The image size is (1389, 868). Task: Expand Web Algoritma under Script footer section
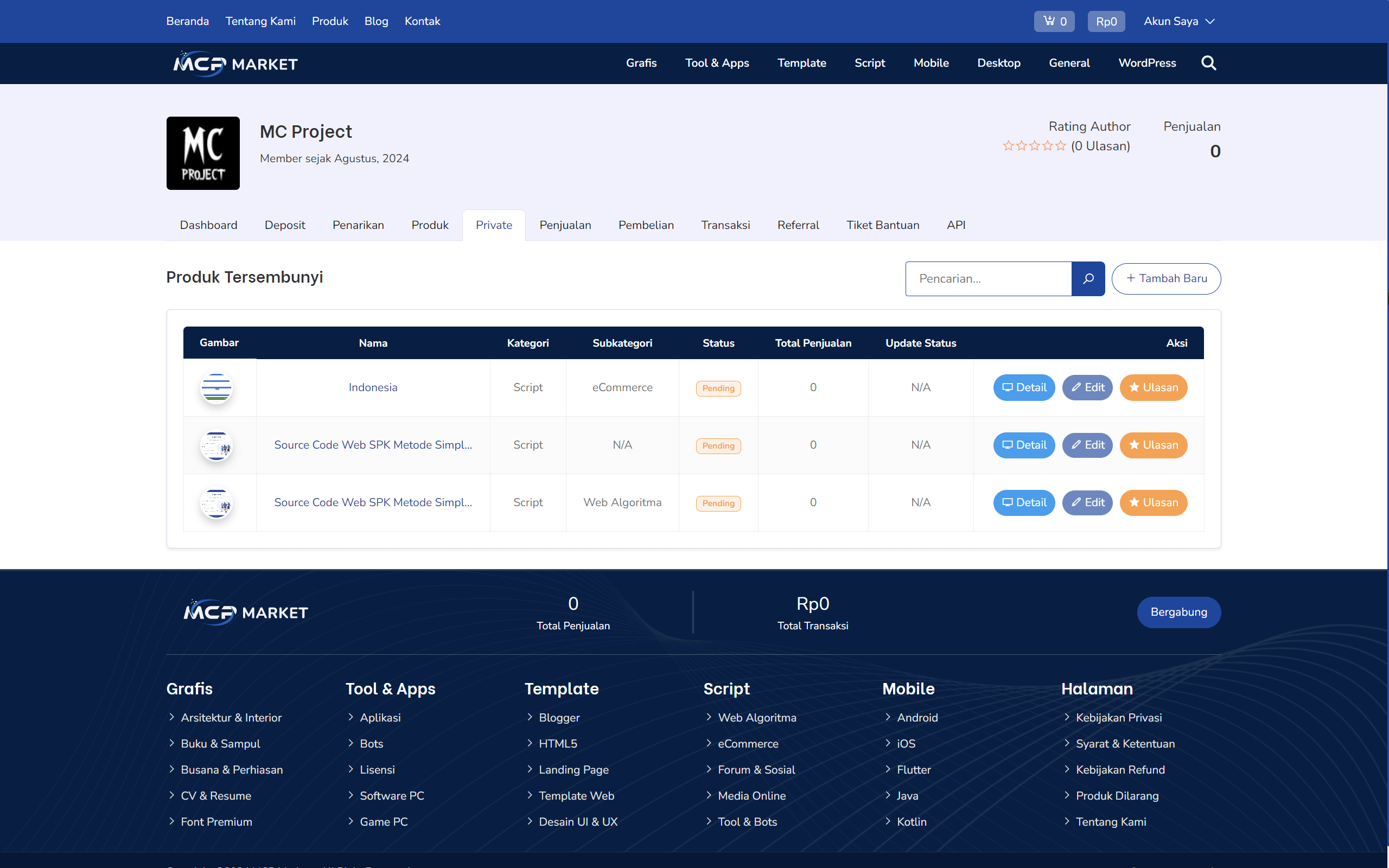coord(756,717)
